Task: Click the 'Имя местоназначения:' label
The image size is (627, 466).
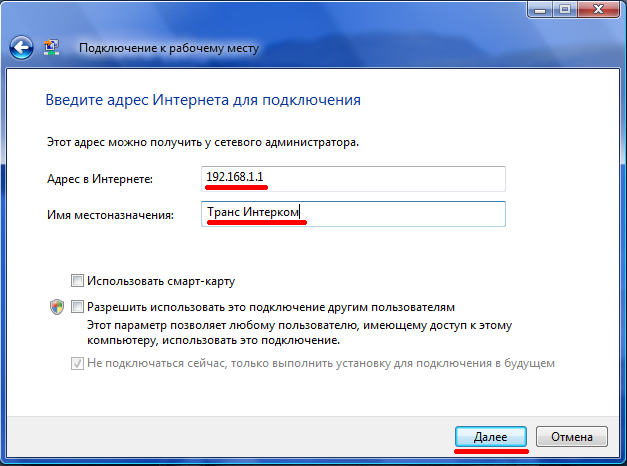Action: pyautogui.click(x=110, y=215)
